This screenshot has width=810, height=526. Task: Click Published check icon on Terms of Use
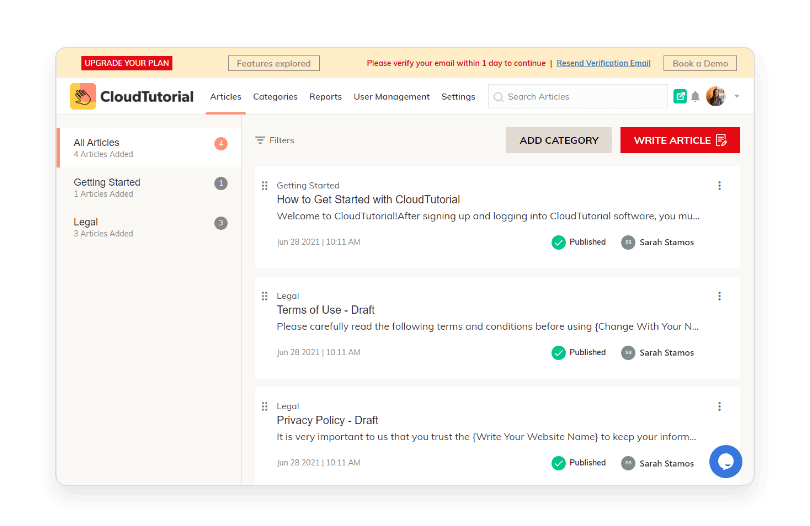pyautogui.click(x=558, y=353)
